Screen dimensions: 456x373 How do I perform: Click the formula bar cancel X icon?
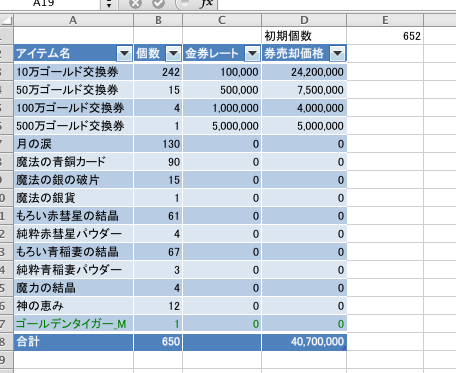(x=136, y=3)
